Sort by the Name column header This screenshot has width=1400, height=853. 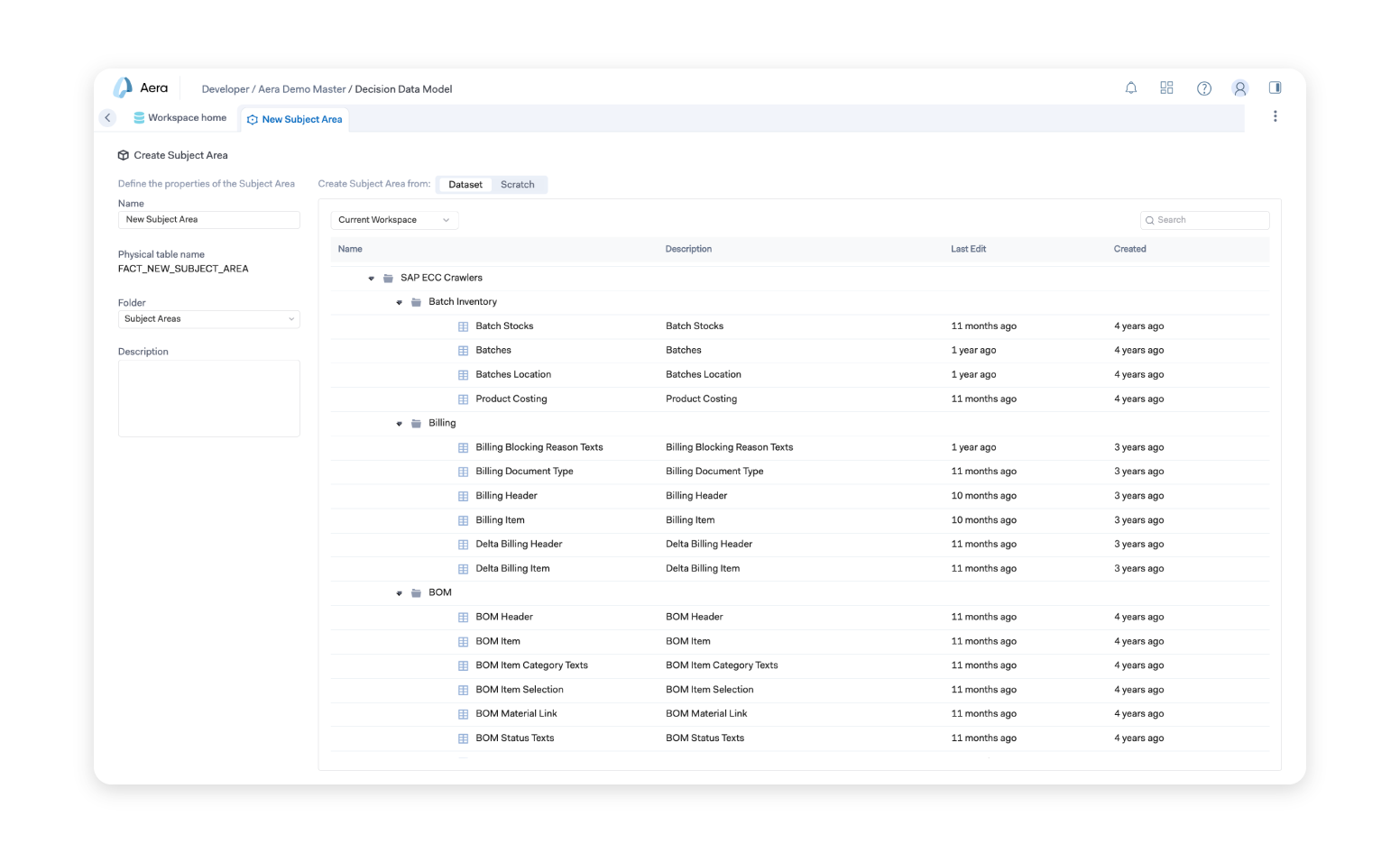(350, 249)
